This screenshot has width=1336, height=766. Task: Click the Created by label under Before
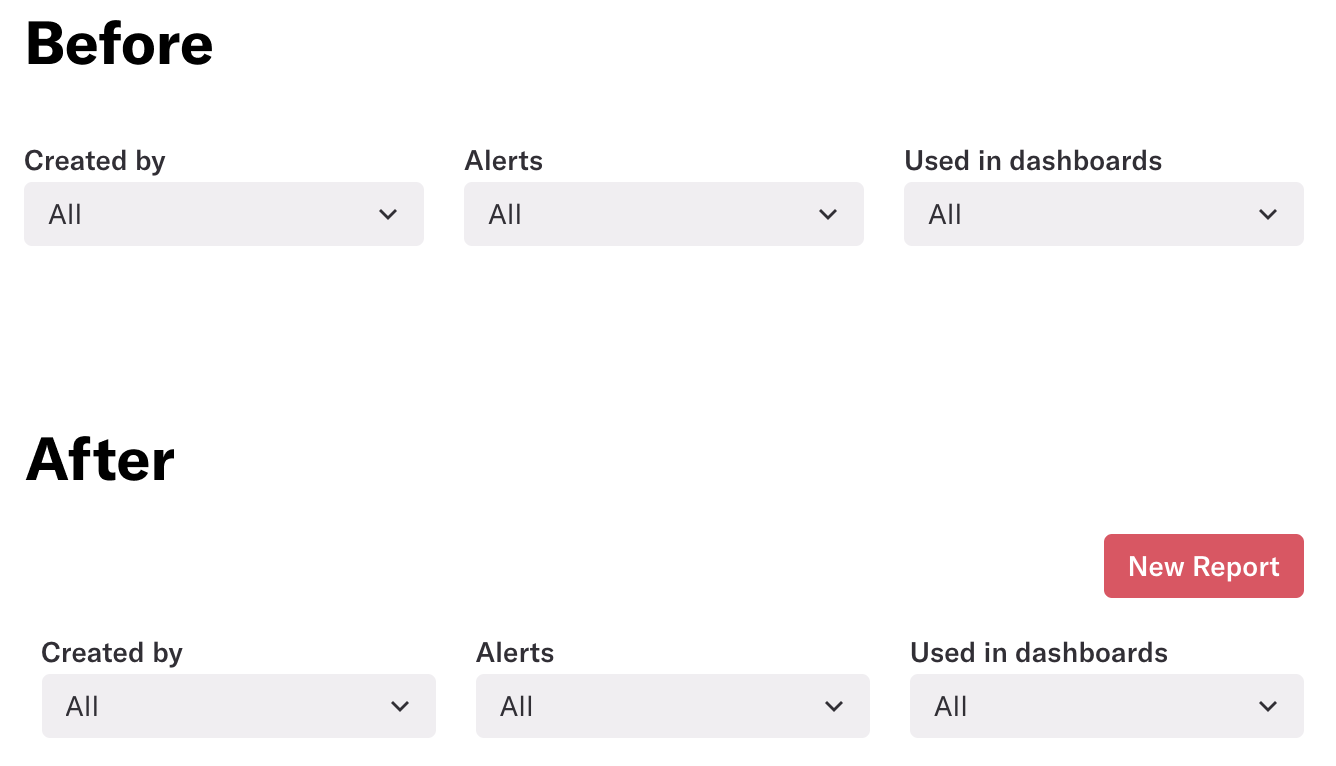[95, 161]
